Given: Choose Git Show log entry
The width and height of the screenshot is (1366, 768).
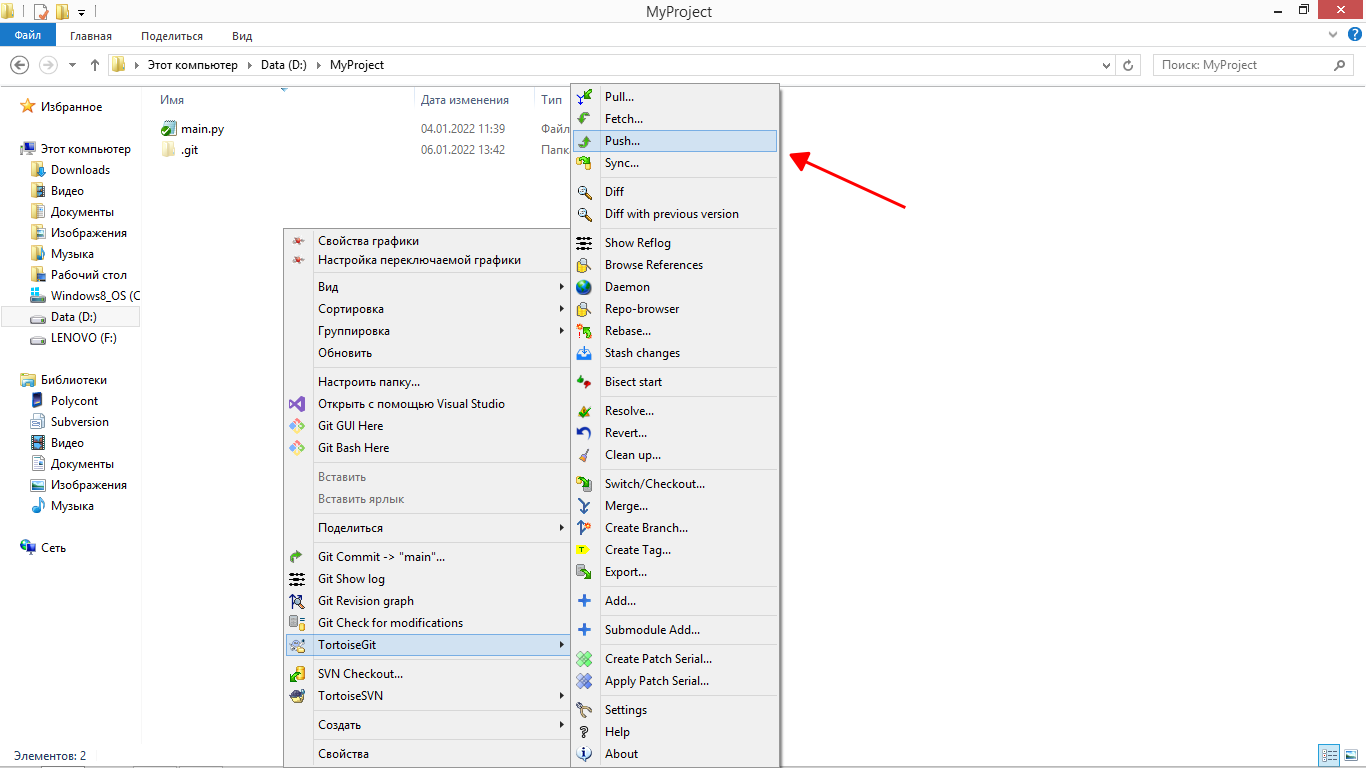Looking at the screenshot, I should click(427, 579).
